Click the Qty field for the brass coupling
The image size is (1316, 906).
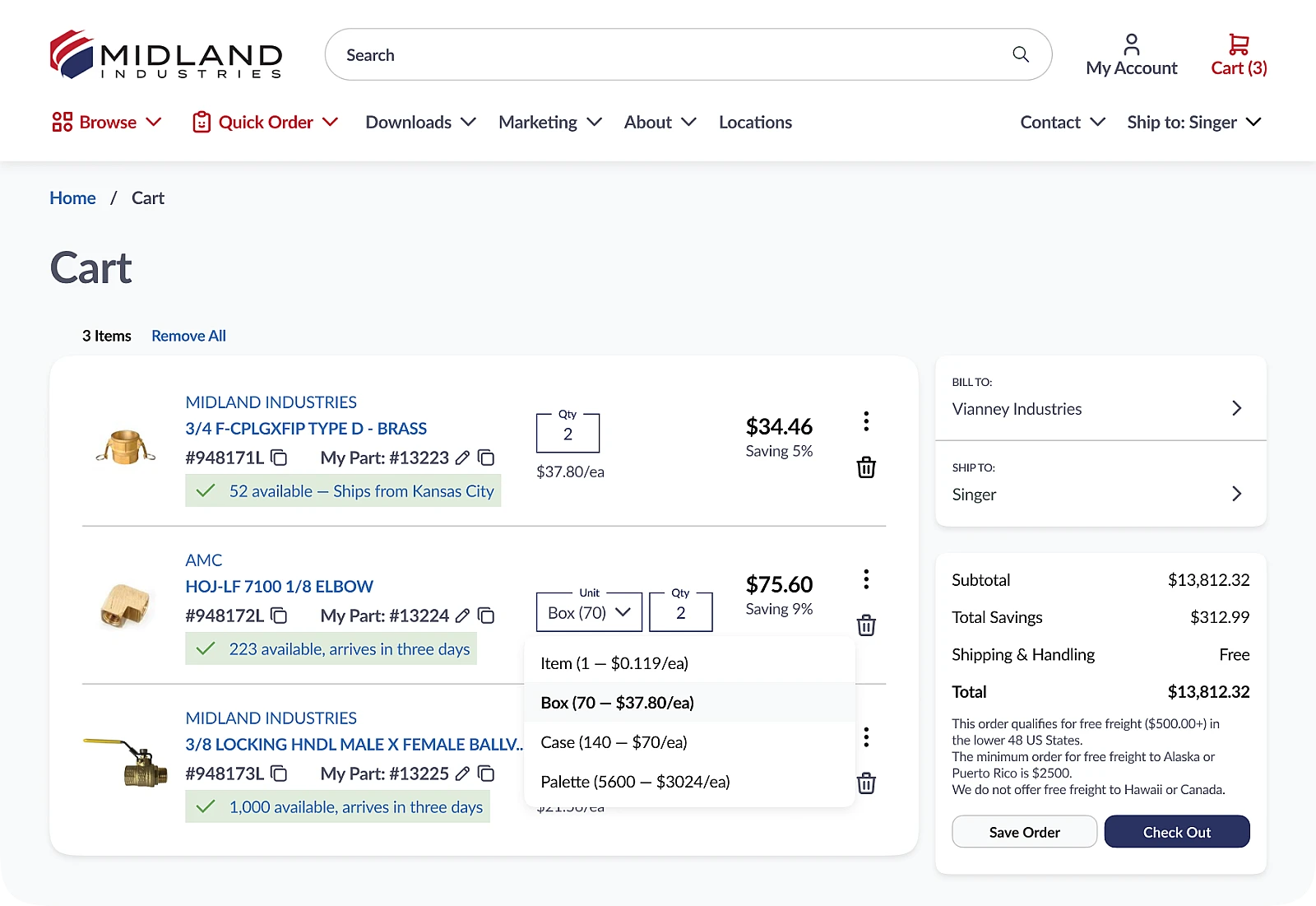pyautogui.click(x=568, y=434)
